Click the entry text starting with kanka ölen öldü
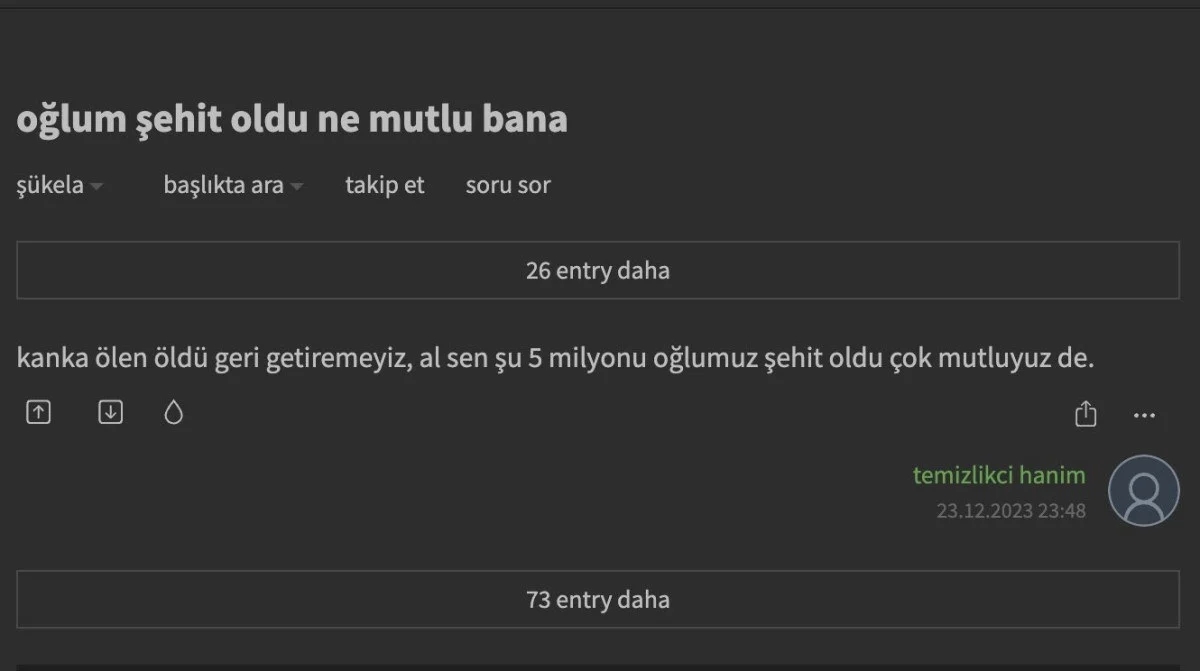This screenshot has width=1200, height=671. click(555, 359)
